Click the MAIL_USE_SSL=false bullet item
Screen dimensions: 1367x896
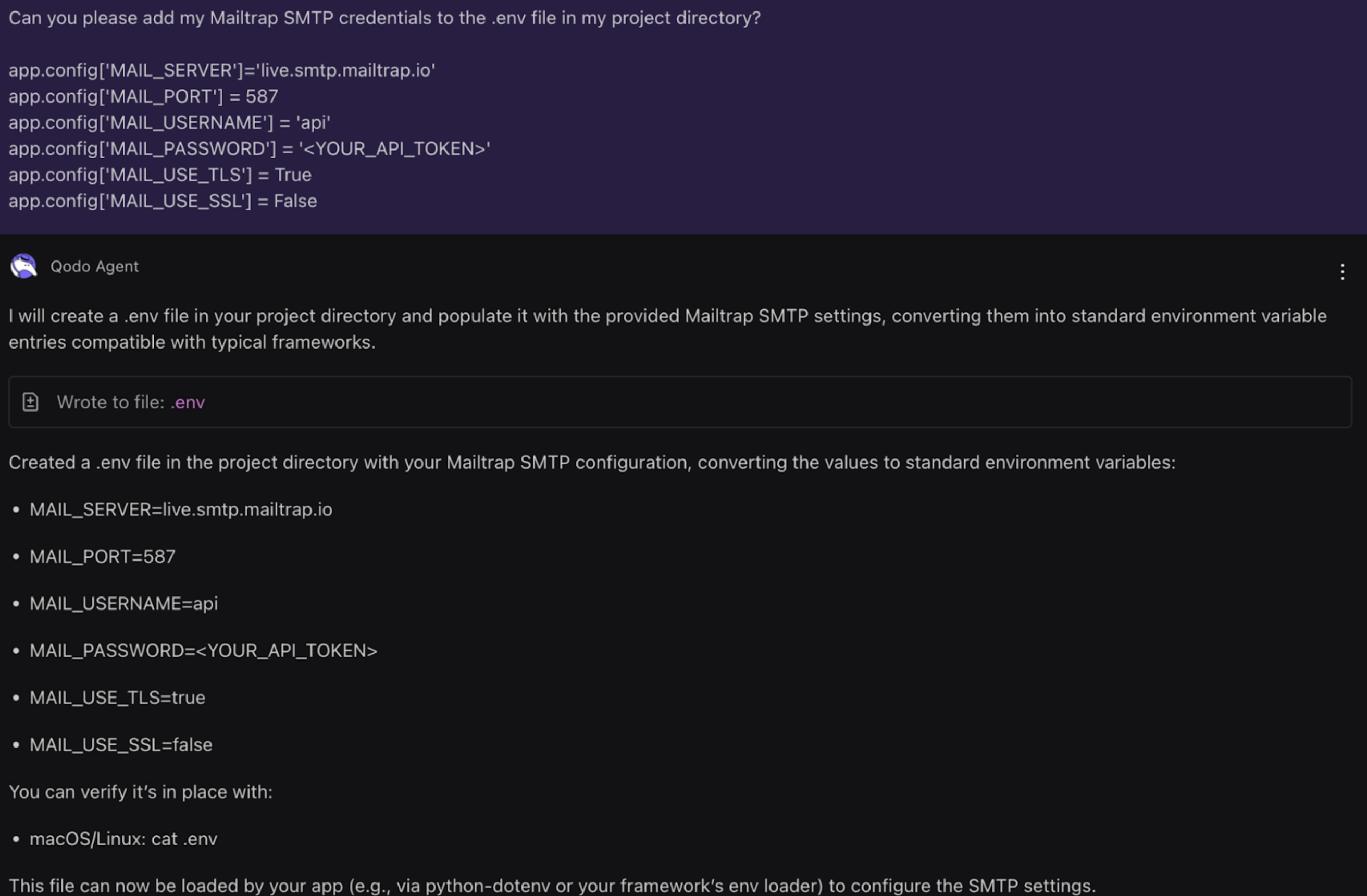pos(121,745)
